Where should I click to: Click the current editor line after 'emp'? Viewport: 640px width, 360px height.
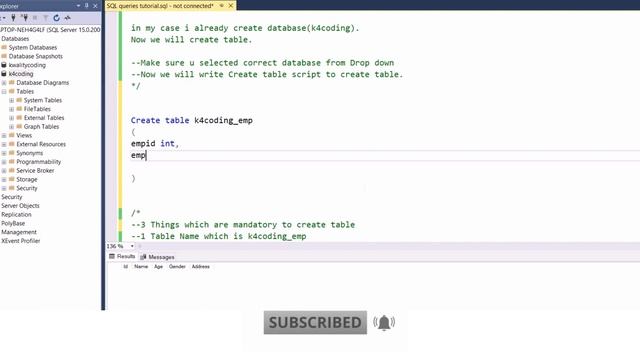(385, 155)
